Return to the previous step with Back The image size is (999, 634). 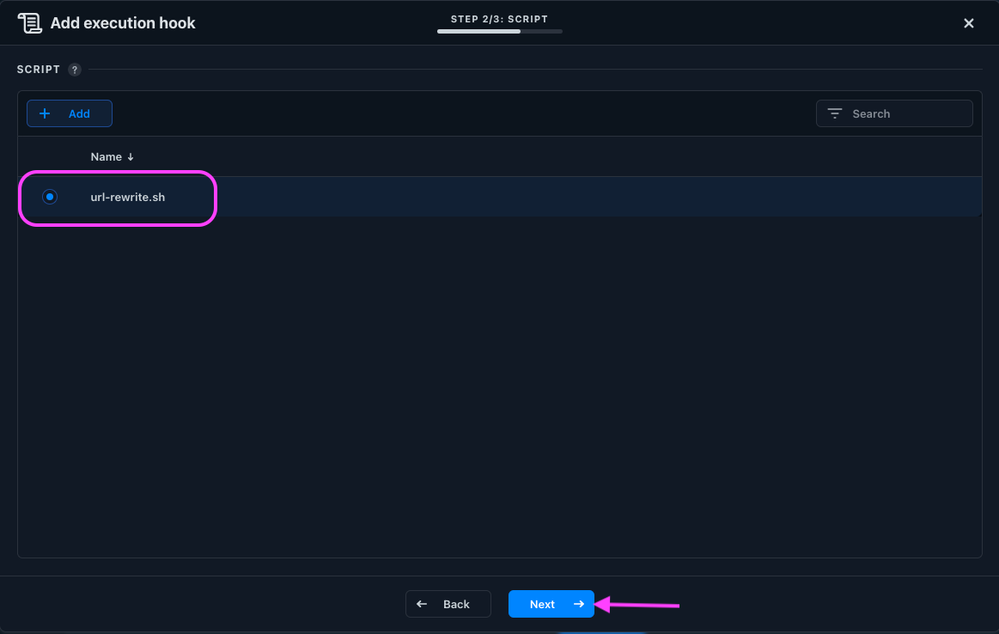point(448,604)
